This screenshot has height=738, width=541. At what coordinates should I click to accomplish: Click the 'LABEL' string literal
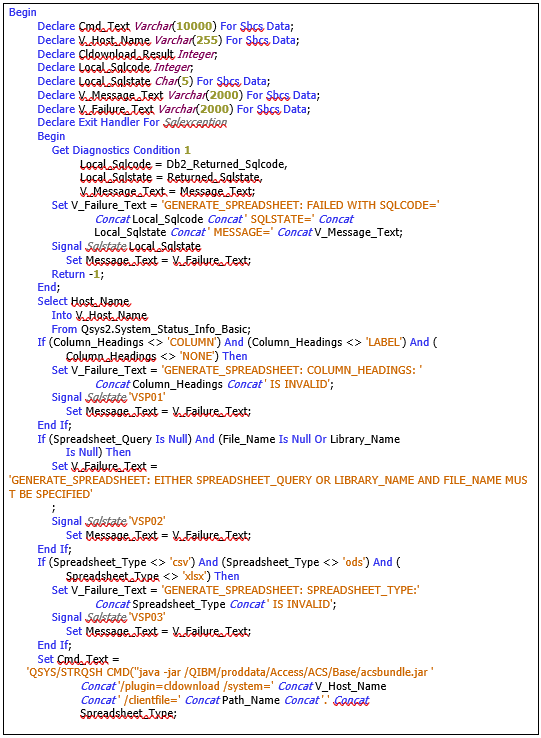tap(385, 342)
